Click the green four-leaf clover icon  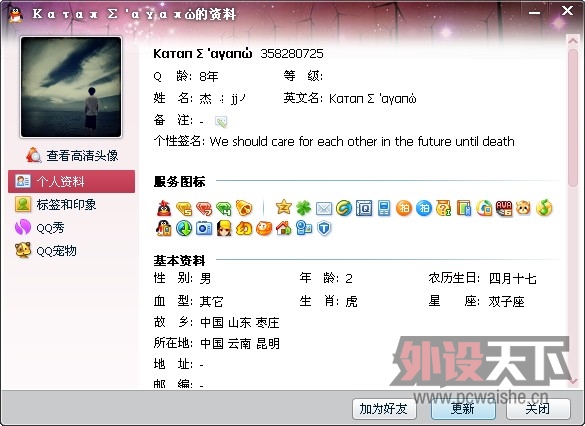(304, 208)
